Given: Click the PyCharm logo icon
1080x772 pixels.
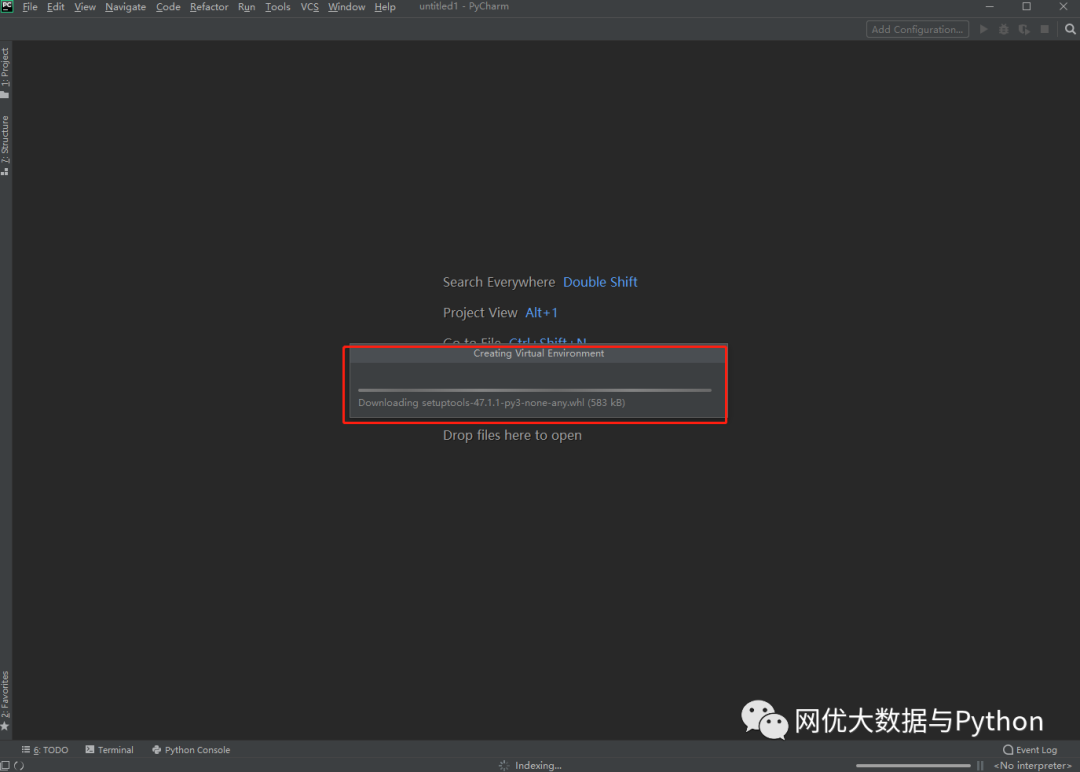Looking at the screenshot, I should (x=7, y=7).
